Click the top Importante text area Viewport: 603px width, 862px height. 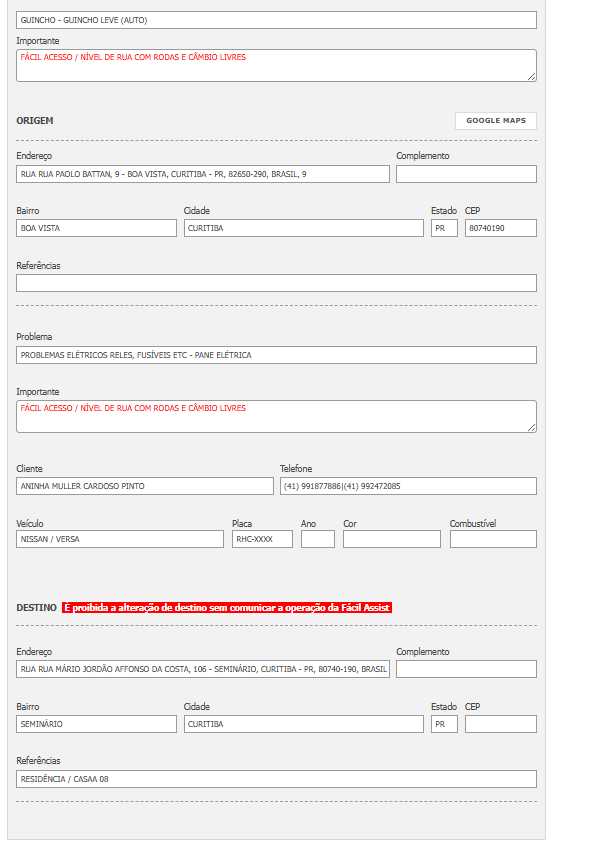pos(276,65)
